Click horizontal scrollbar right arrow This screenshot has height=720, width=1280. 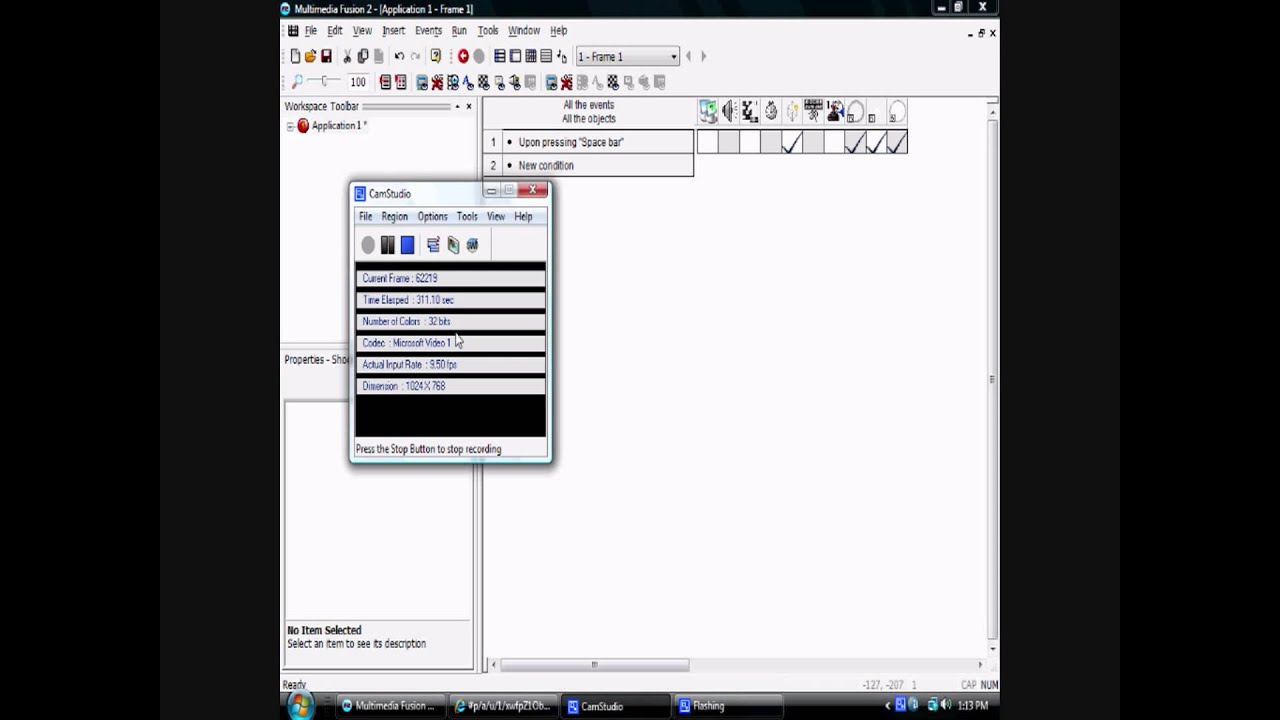pyautogui.click(x=980, y=664)
